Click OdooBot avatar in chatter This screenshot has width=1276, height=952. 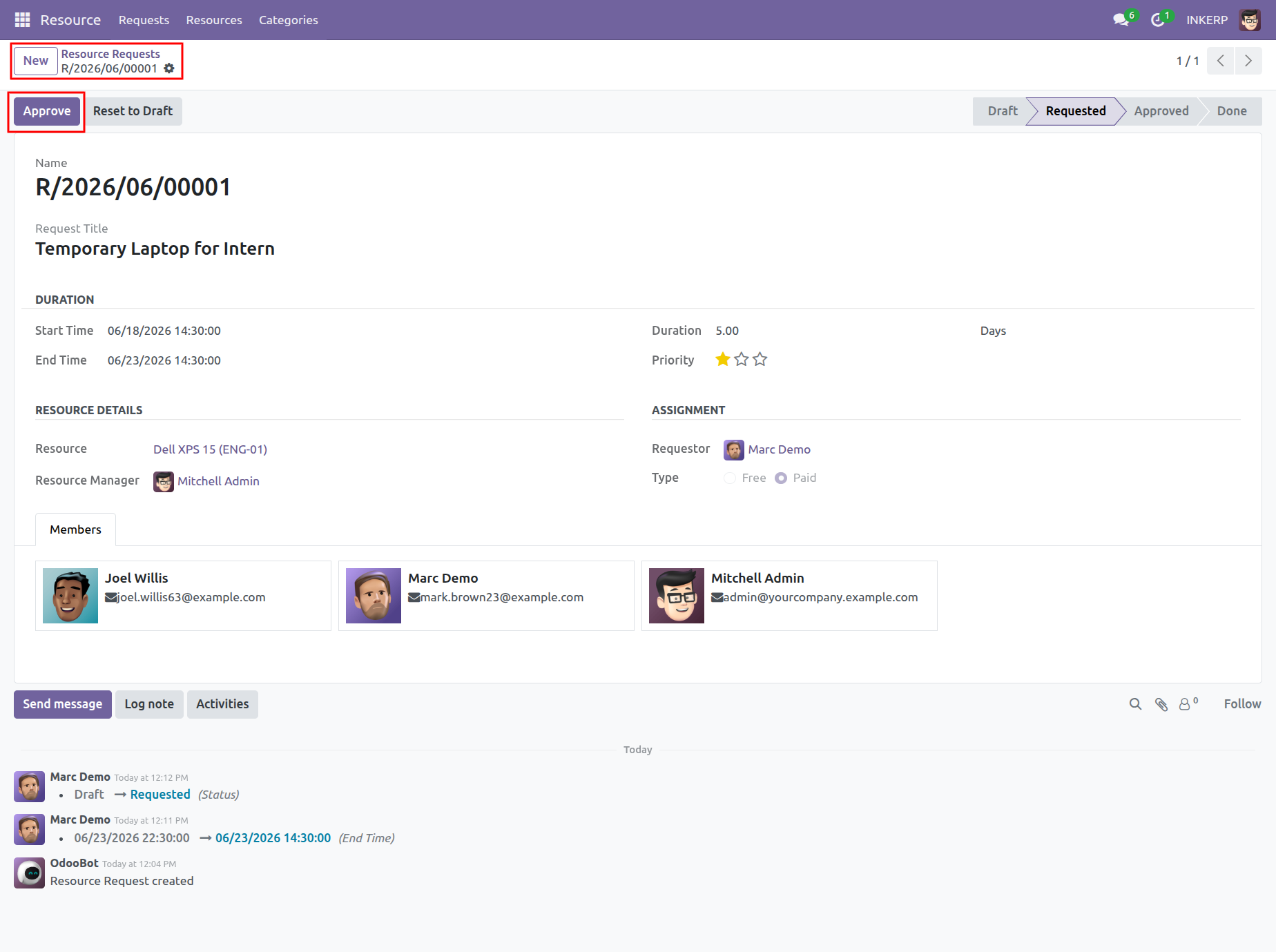pyautogui.click(x=30, y=873)
